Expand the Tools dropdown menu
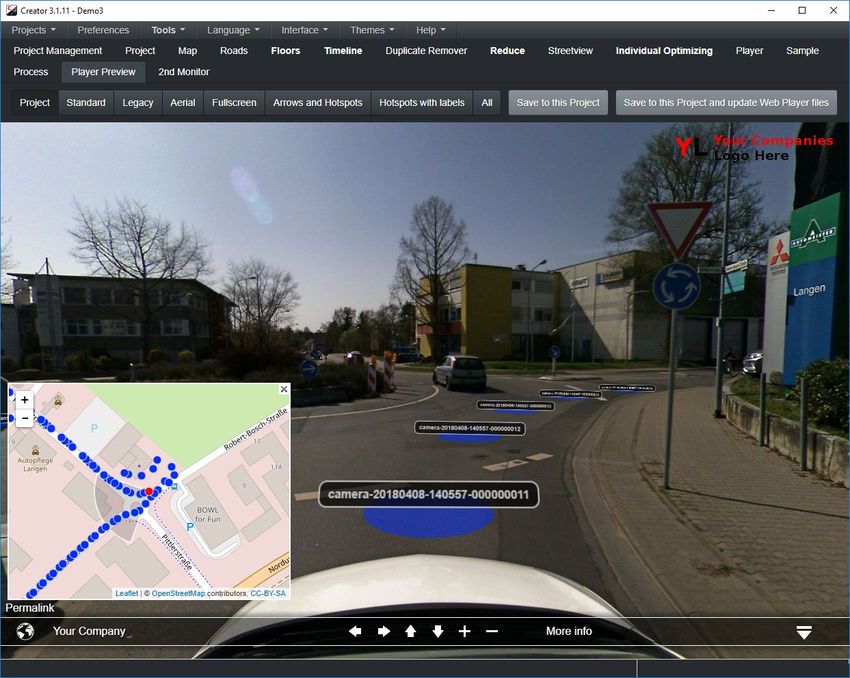The width and height of the screenshot is (850, 678). 168,30
